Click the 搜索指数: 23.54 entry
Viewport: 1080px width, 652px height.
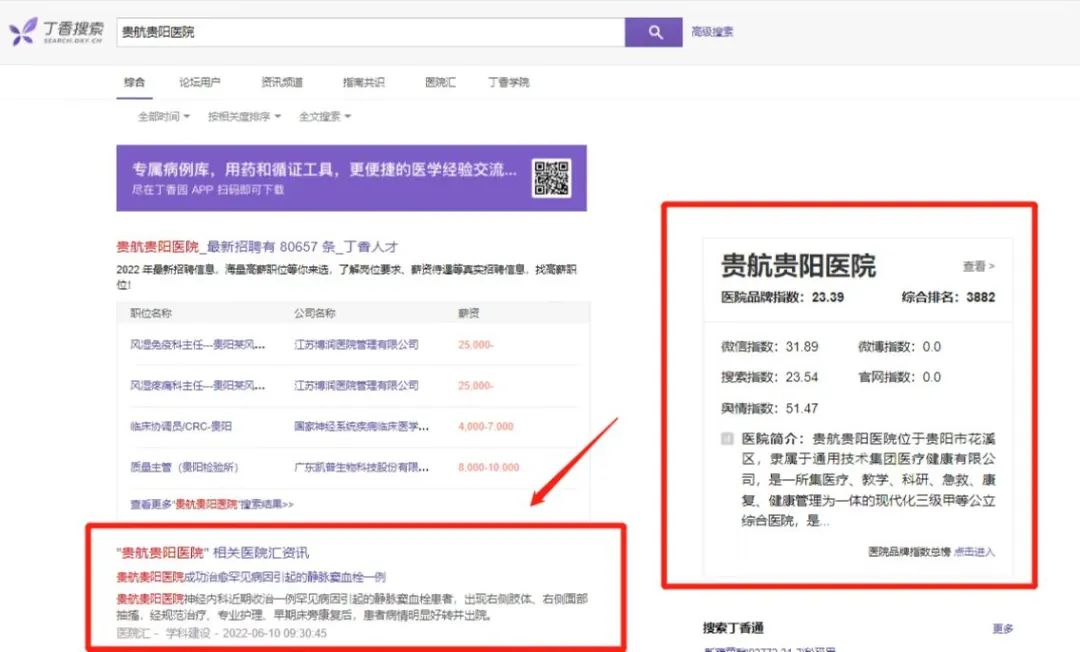click(x=770, y=377)
